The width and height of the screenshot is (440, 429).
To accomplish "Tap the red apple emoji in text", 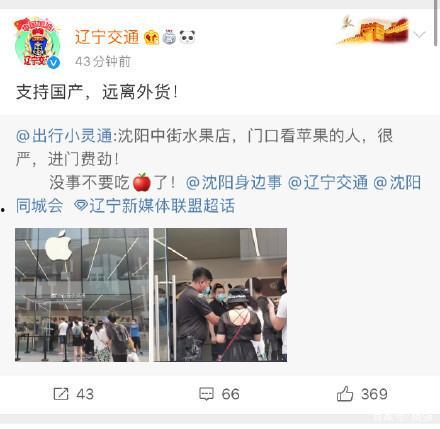I will coord(142,182).
